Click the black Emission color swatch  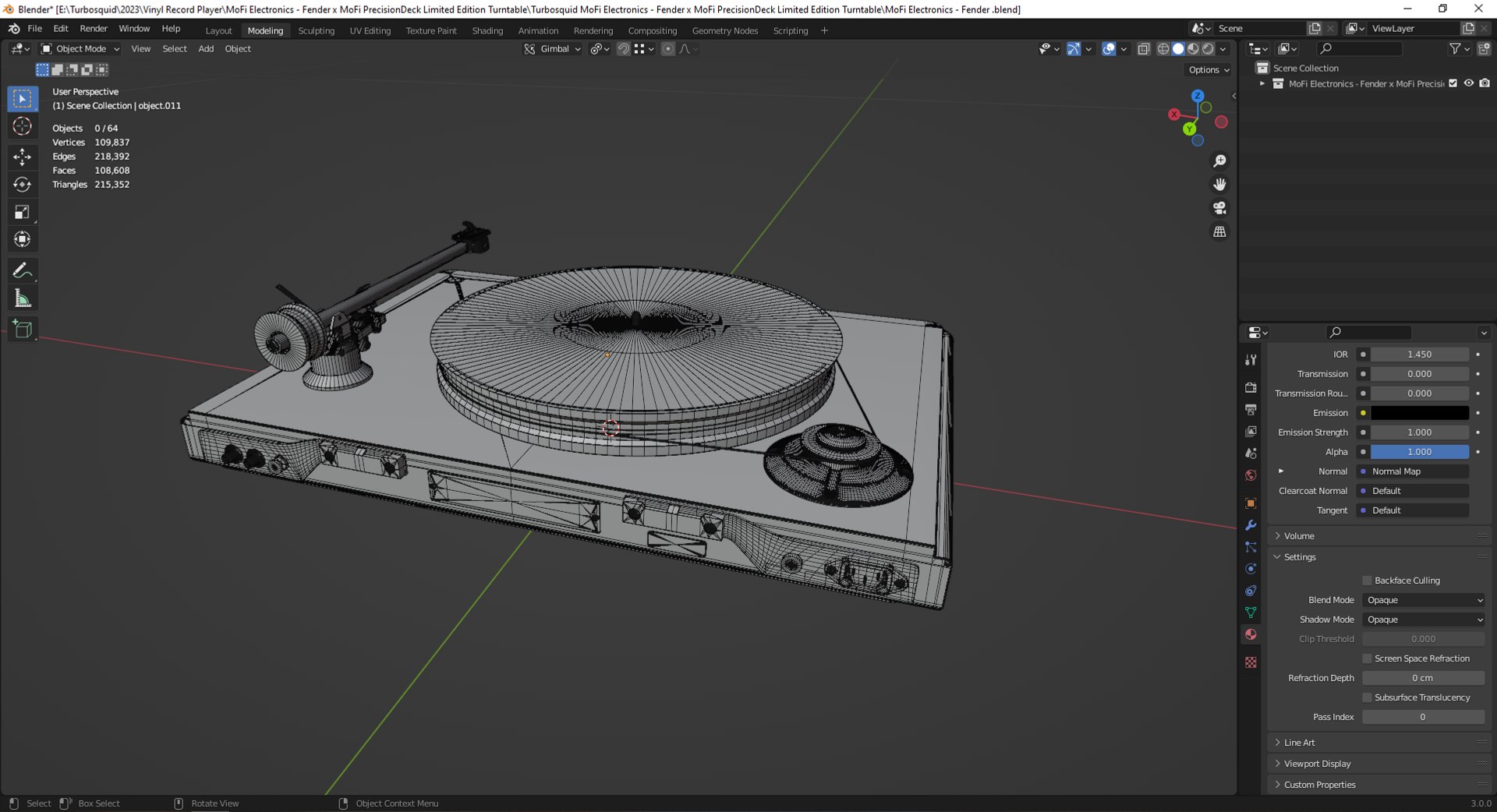click(x=1420, y=413)
